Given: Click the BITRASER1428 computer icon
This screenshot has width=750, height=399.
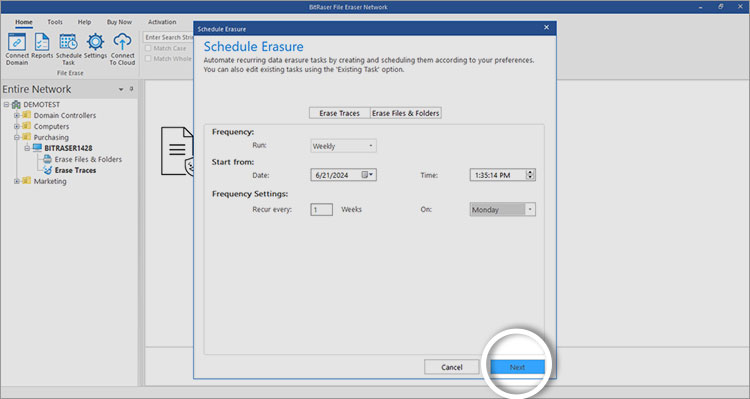Looking at the screenshot, I should tap(37, 148).
